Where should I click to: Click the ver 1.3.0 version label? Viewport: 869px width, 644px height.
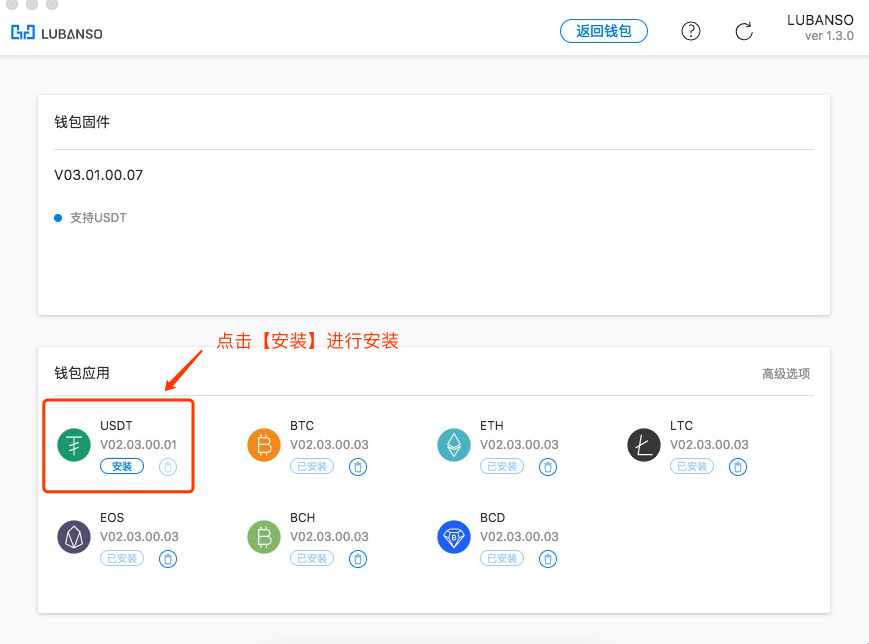pos(829,36)
